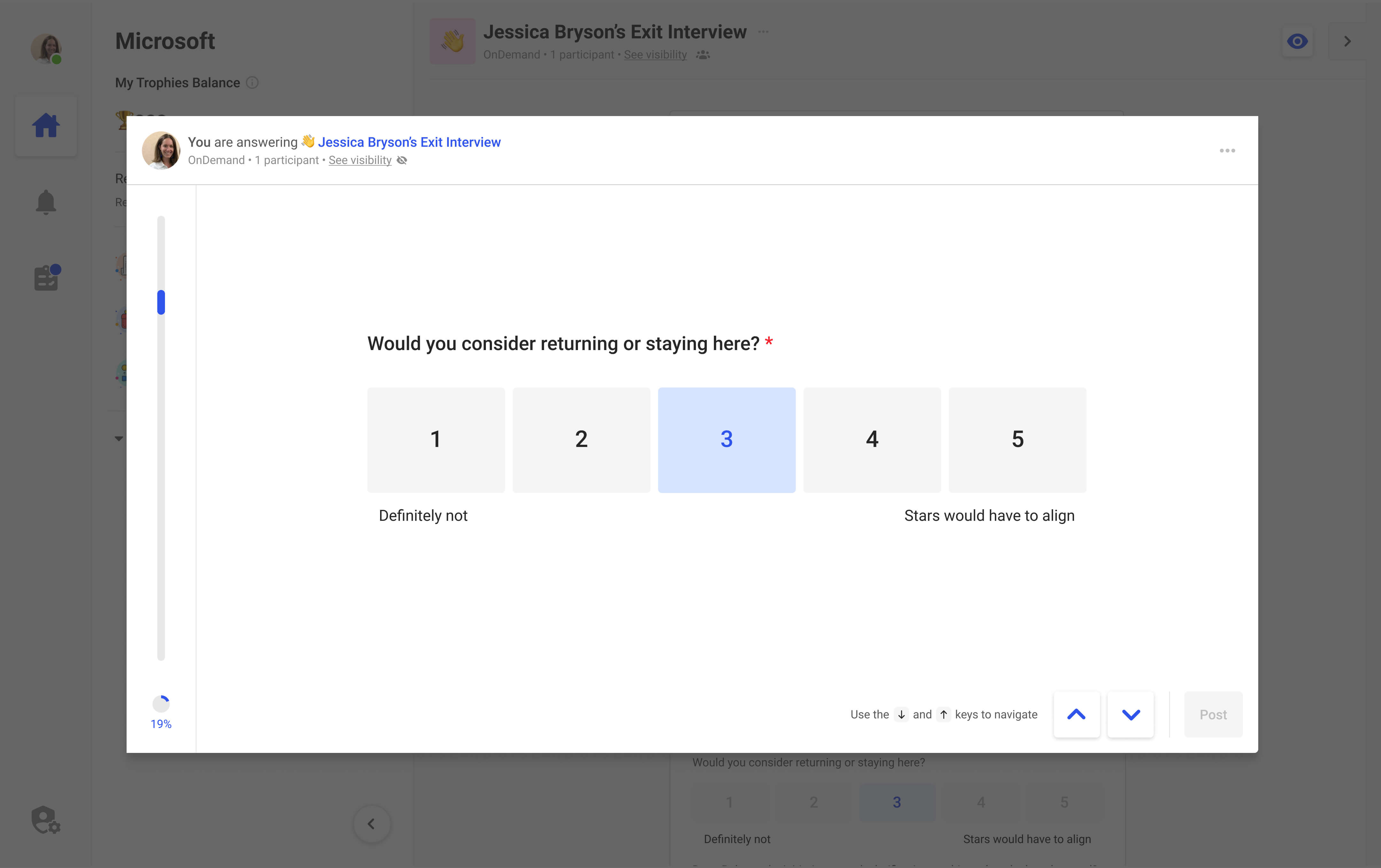Select background rating 2 below the modal
This screenshot has width=1381, height=868.
click(x=813, y=802)
